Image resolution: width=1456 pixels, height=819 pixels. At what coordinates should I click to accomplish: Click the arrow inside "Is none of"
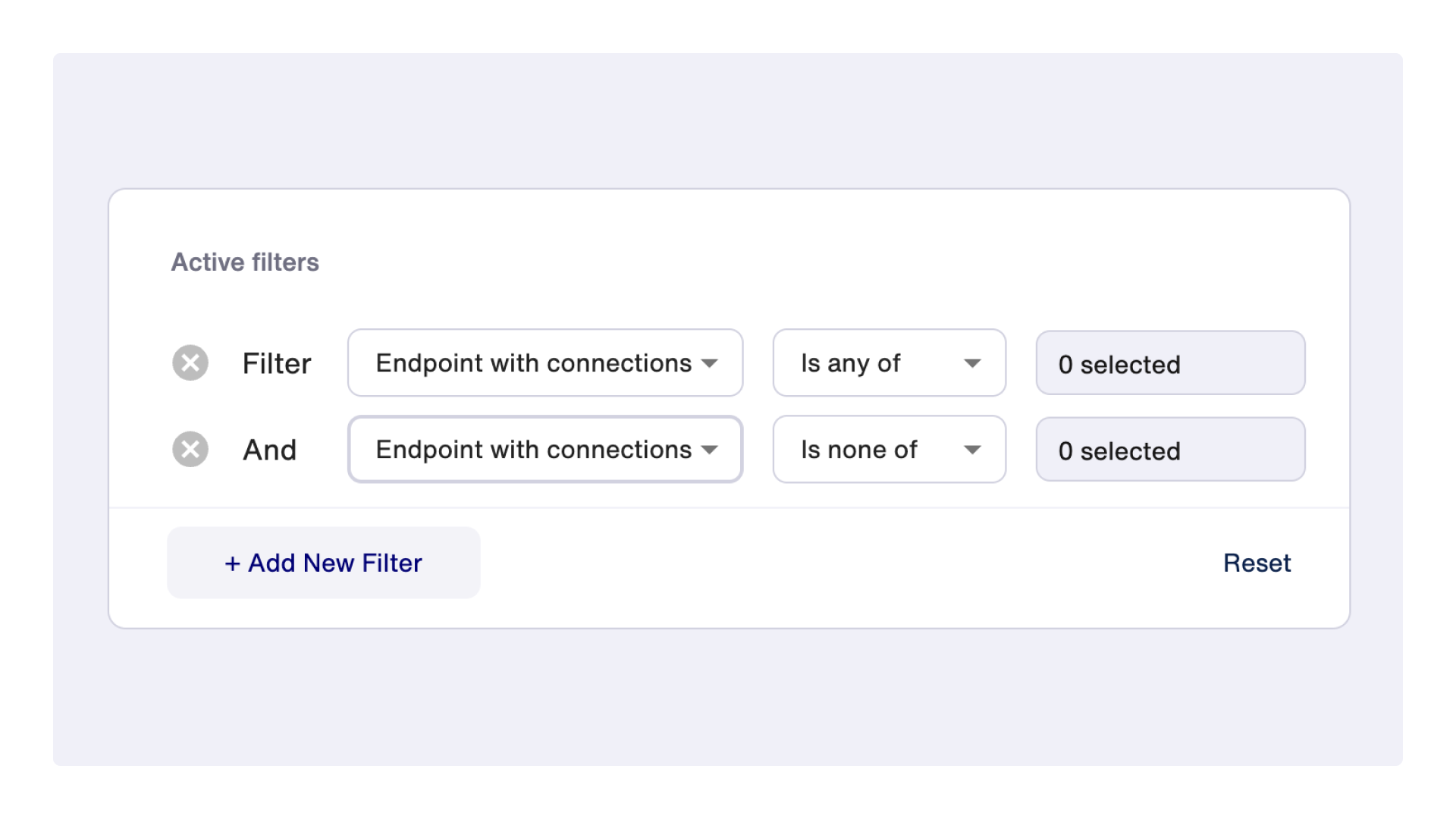click(x=974, y=449)
